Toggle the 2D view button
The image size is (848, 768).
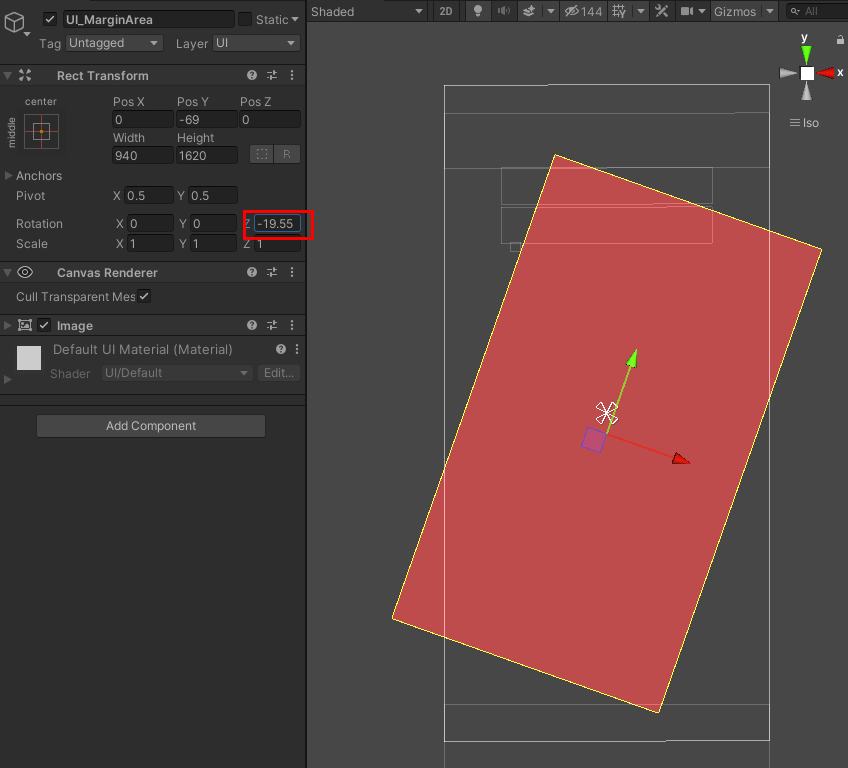click(x=446, y=11)
